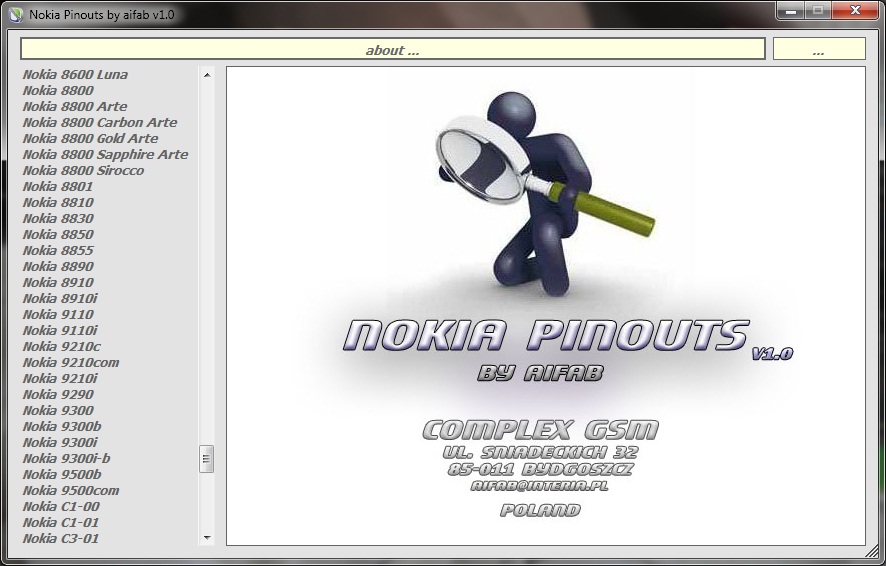Screen dimensions: 886x566
Task: Pick Nokia 8830 from the list
Action: [x=58, y=219]
